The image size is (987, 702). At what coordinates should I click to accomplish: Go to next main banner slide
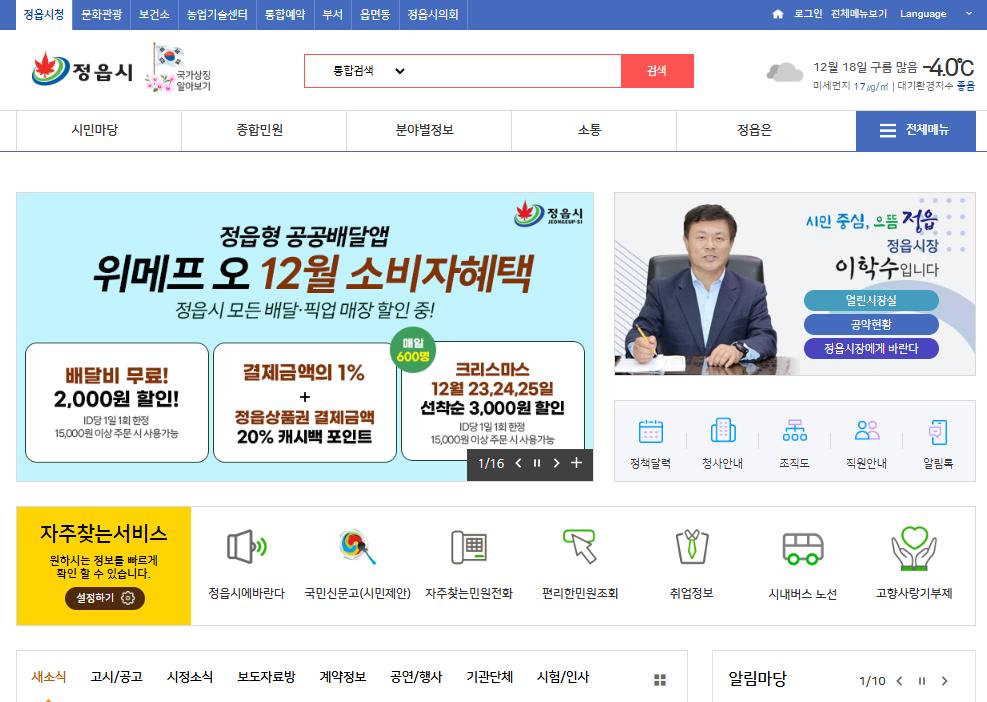(556, 463)
